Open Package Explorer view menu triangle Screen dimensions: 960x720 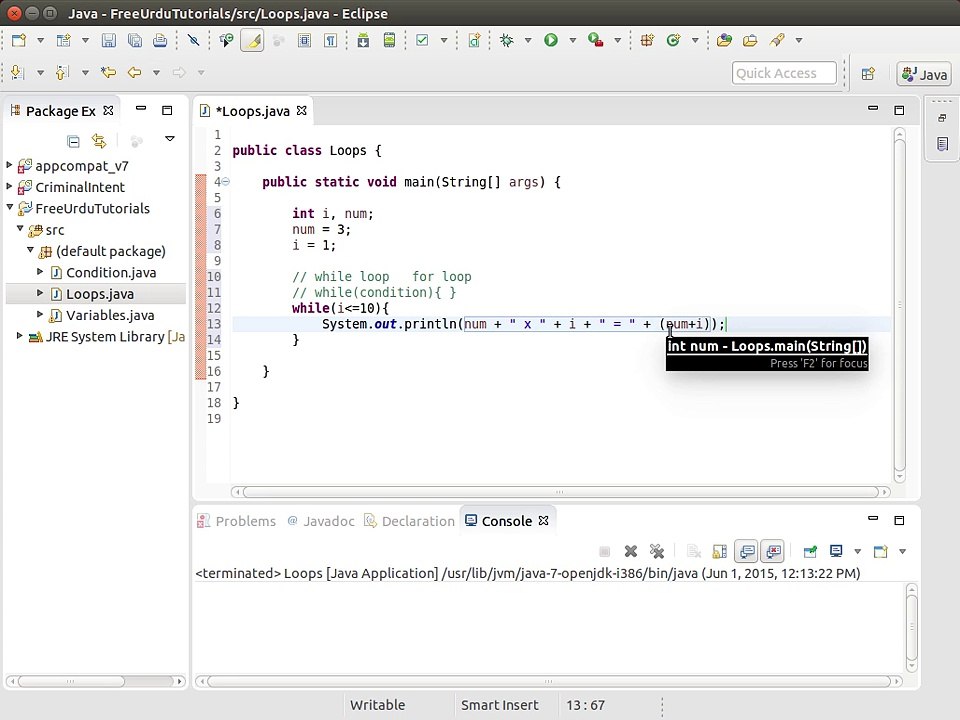(x=170, y=140)
